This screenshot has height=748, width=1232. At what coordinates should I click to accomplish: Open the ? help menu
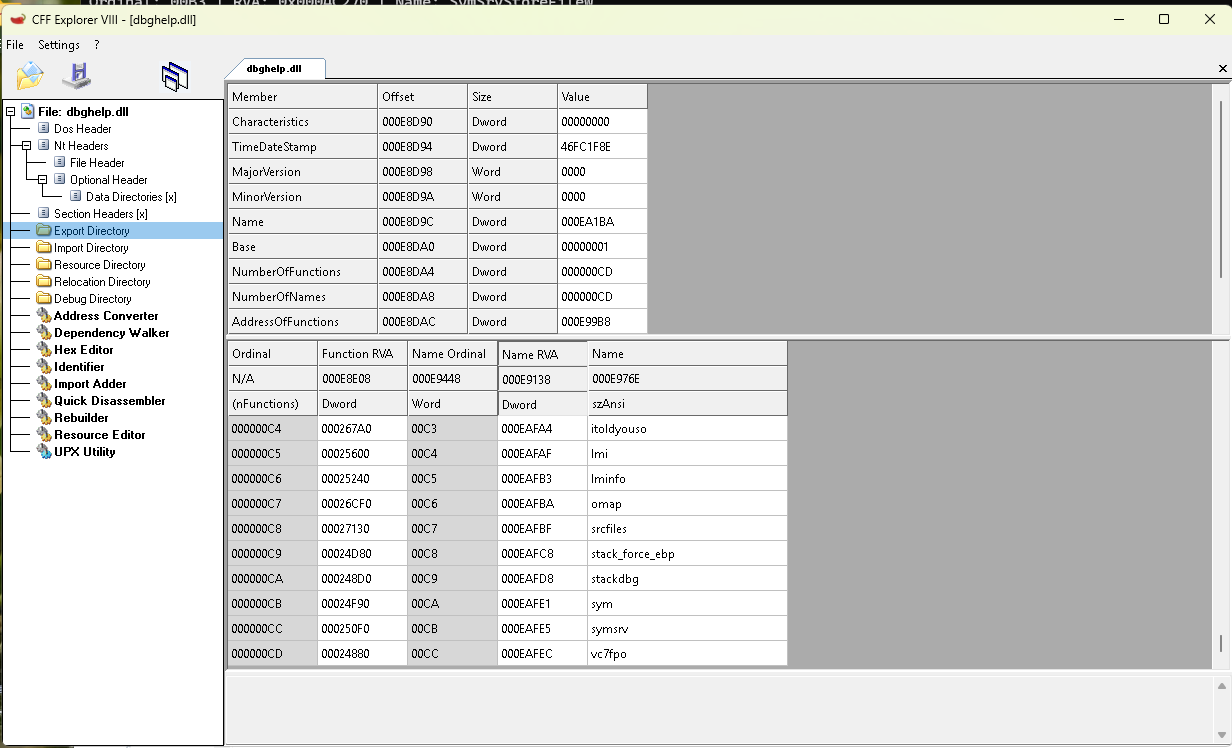[x=97, y=45]
